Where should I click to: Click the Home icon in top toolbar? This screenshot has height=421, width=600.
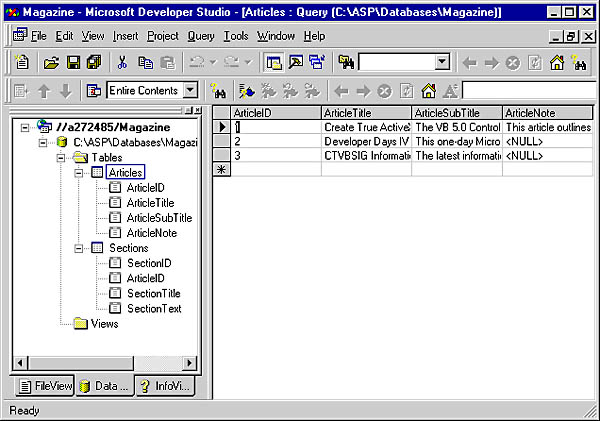(557, 62)
